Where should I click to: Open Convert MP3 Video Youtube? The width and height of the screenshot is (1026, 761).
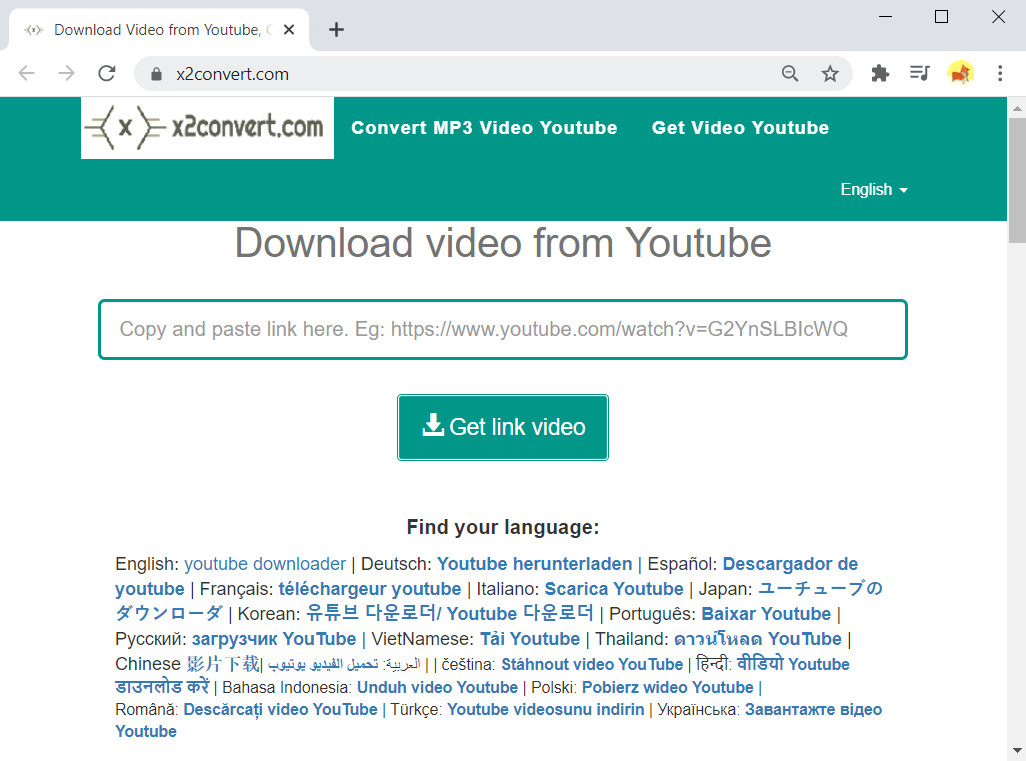coord(484,127)
